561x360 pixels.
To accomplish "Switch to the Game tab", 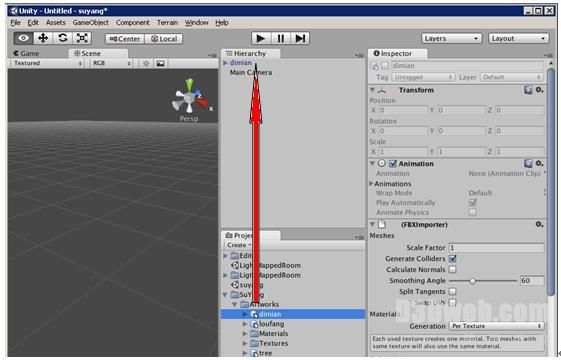I will pos(26,53).
